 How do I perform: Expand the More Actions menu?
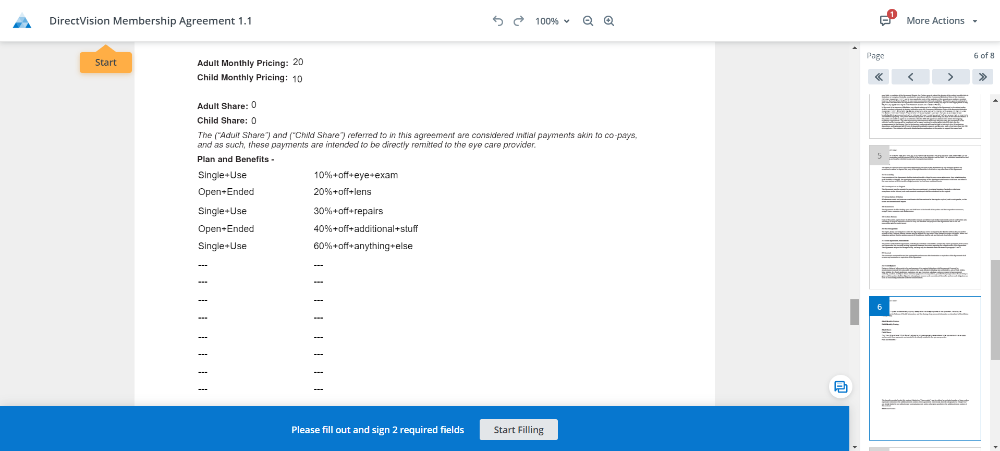(941, 21)
